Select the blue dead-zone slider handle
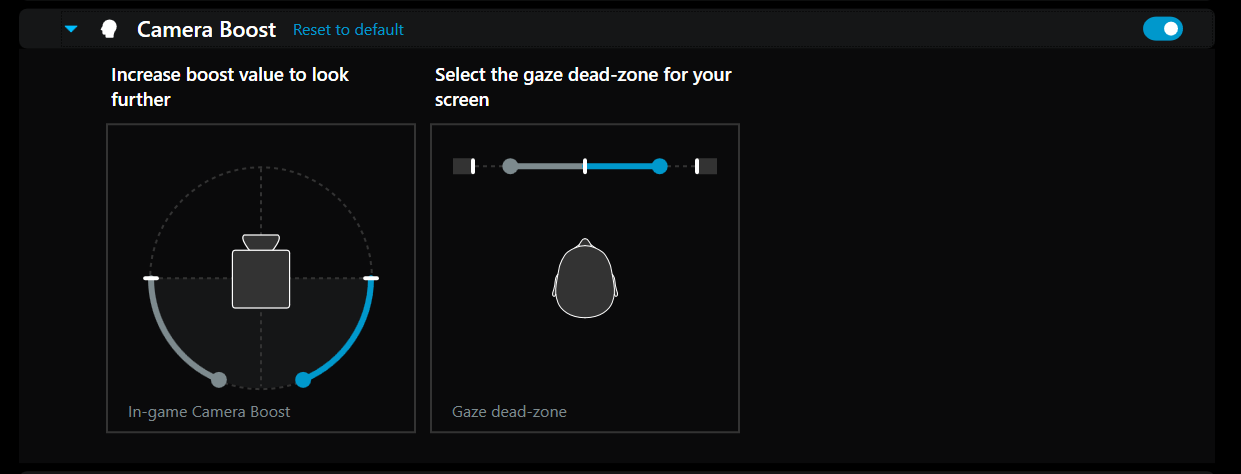This screenshot has width=1241, height=474. (659, 166)
